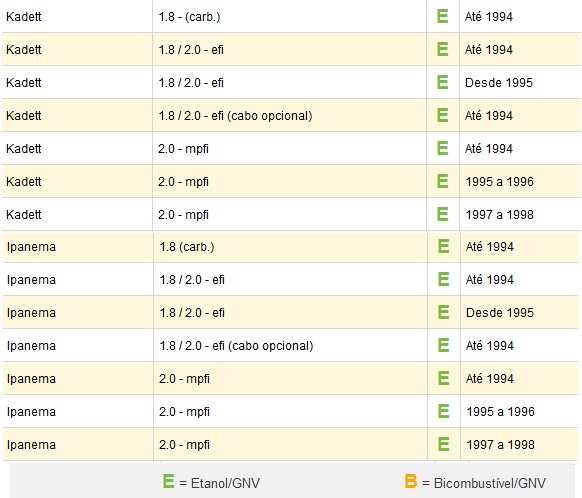The height and width of the screenshot is (498, 582).
Task: Click 'Ipanema' in the 1.8 (carb.) row
Action: pyautogui.click(x=31, y=247)
